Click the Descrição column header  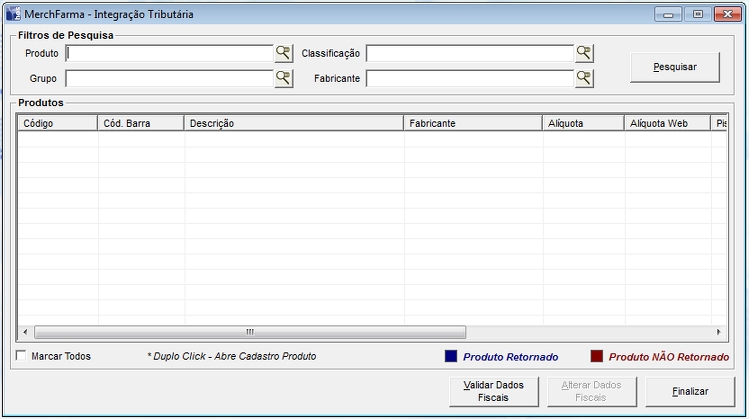point(294,123)
